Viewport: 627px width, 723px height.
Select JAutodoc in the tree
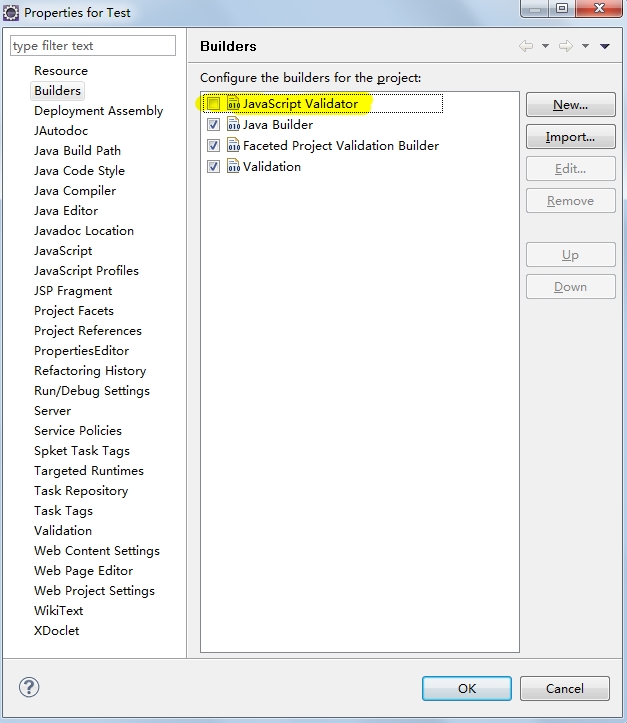pos(61,130)
